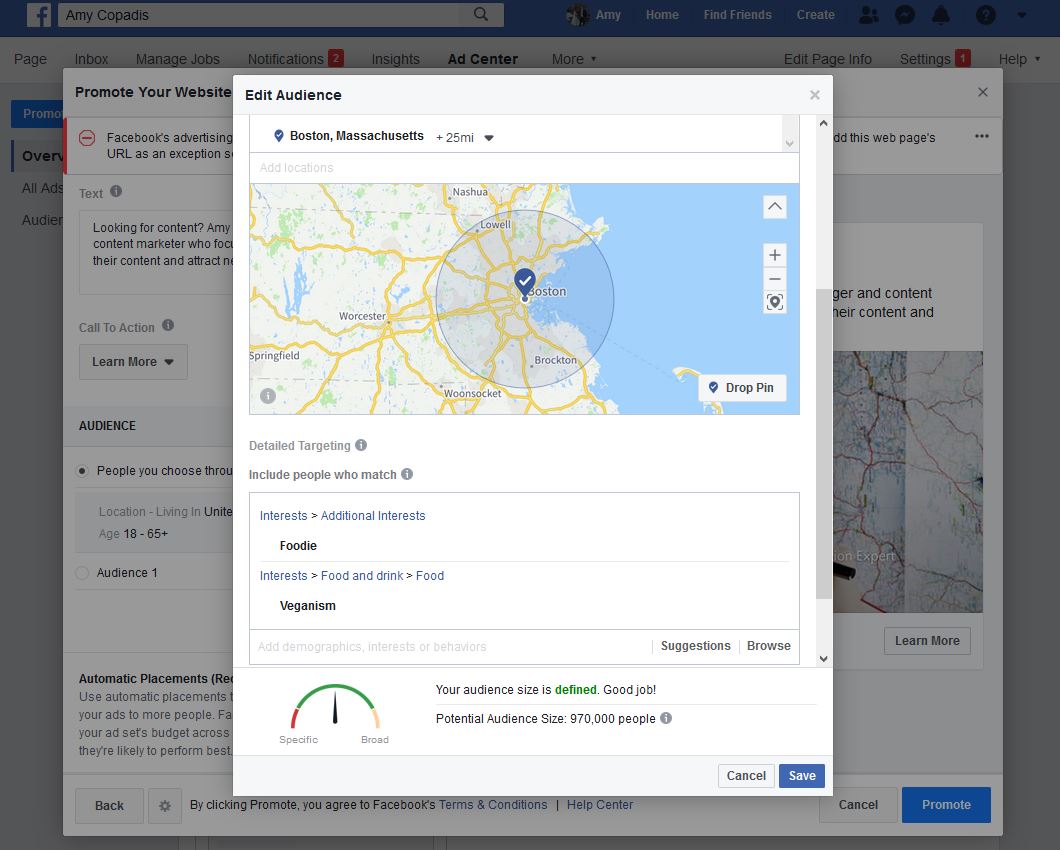
Task: Open the notifications bell icon
Action: pyautogui.click(x=940, y=15)
